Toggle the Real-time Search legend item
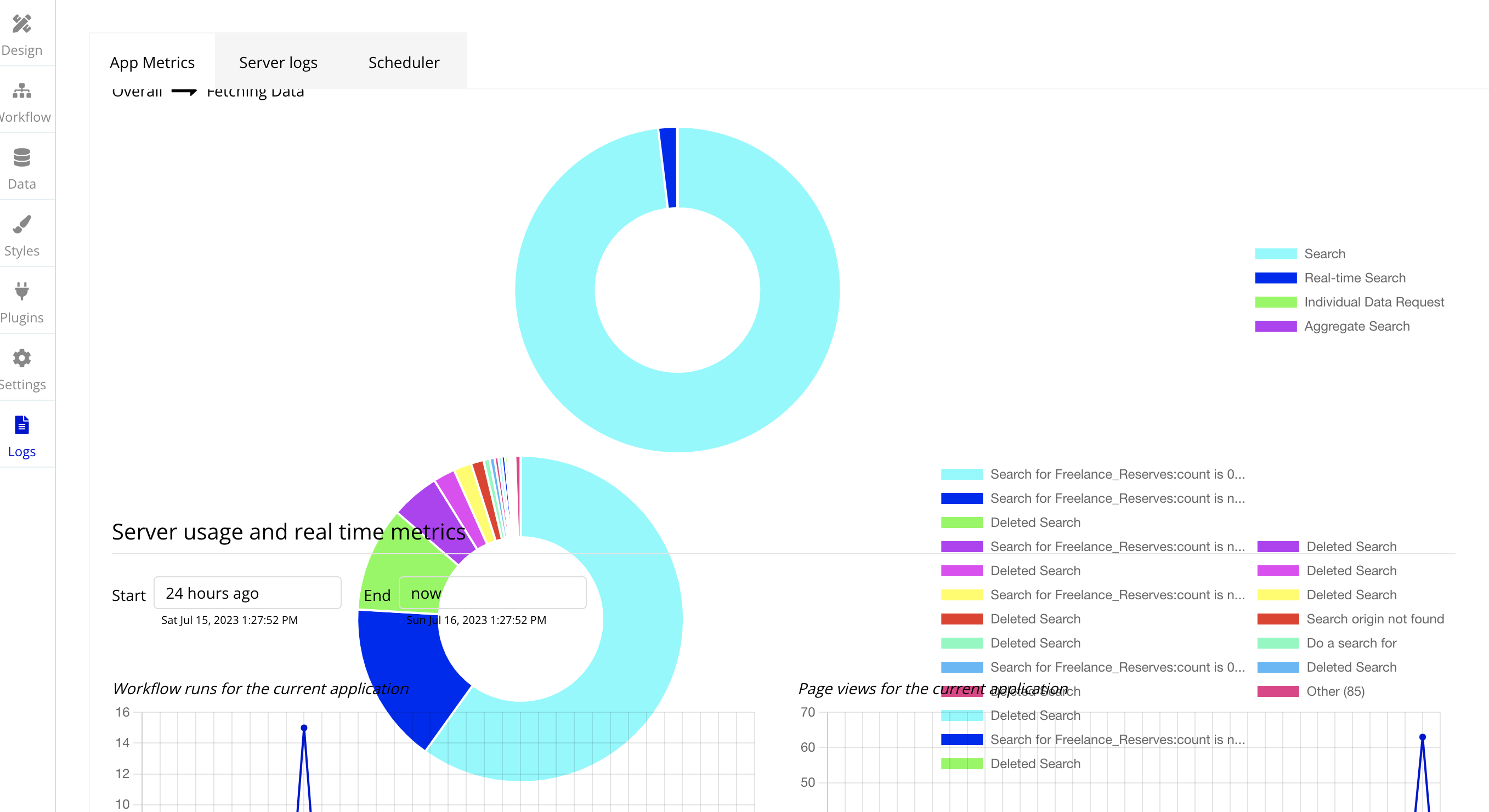 click(x=1354, y=278)
